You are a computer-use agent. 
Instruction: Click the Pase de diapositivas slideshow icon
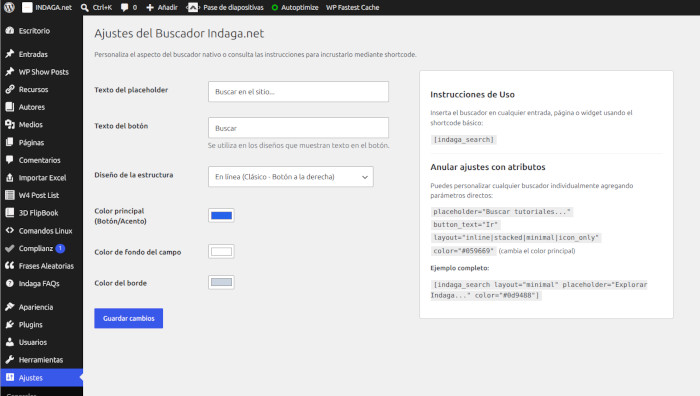[192, 8]
